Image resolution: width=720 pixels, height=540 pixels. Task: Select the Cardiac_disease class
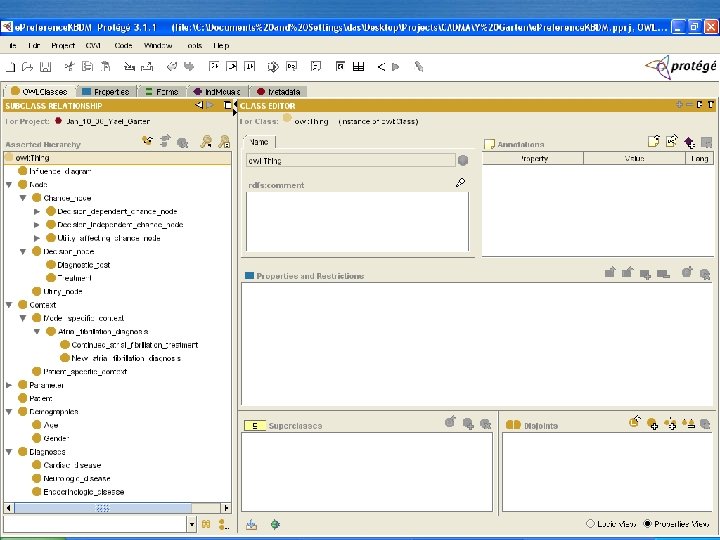pos(72,465)
